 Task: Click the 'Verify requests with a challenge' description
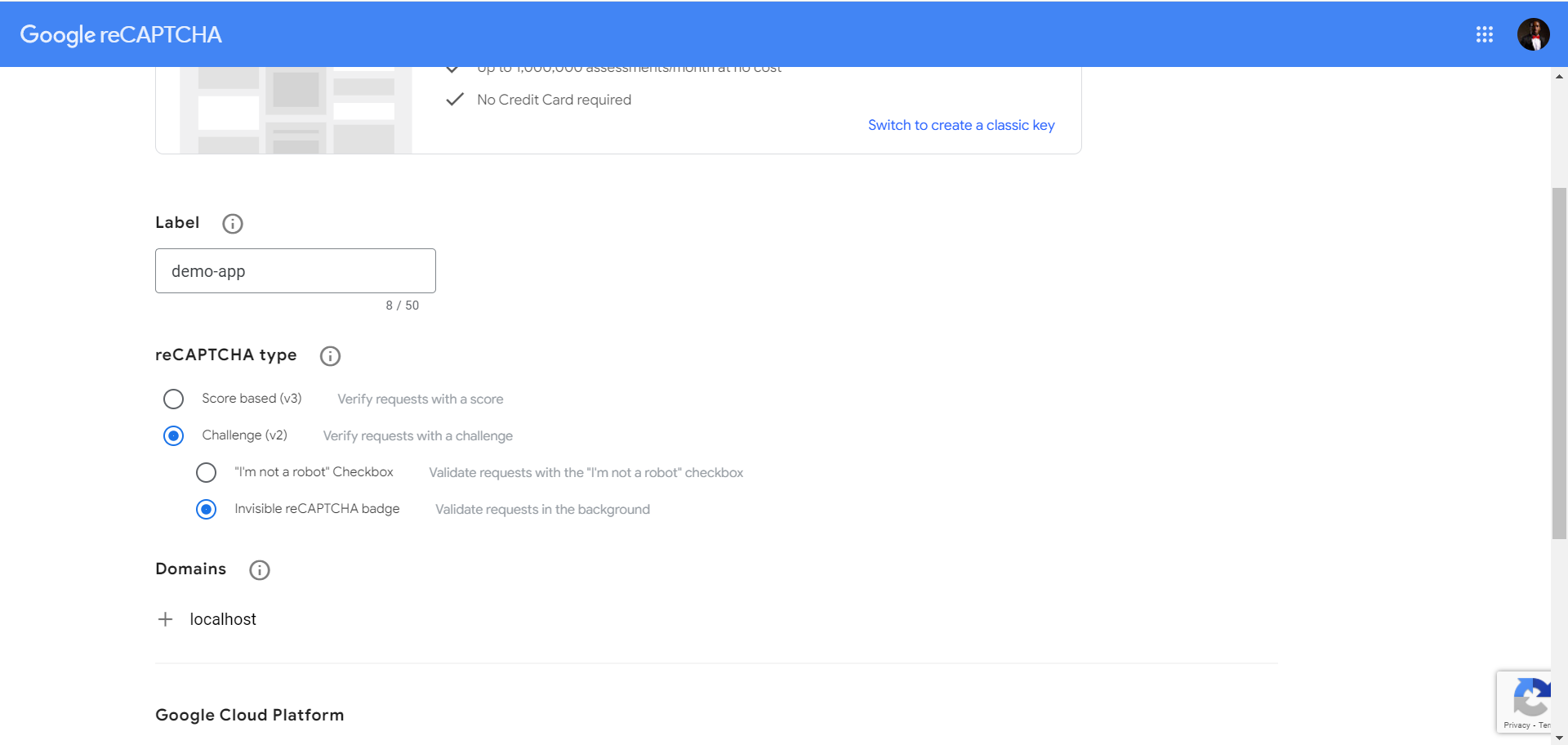point(418,436)
